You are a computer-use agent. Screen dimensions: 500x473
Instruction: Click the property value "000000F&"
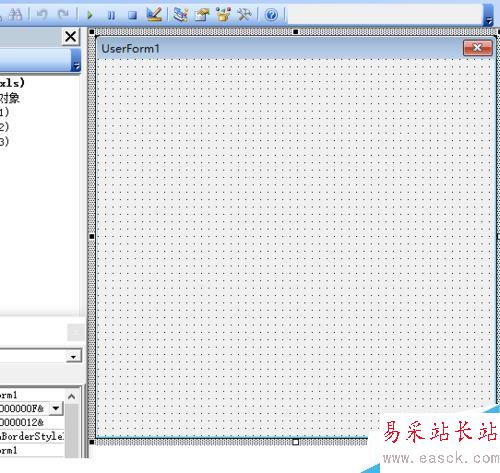pos(22,408)
